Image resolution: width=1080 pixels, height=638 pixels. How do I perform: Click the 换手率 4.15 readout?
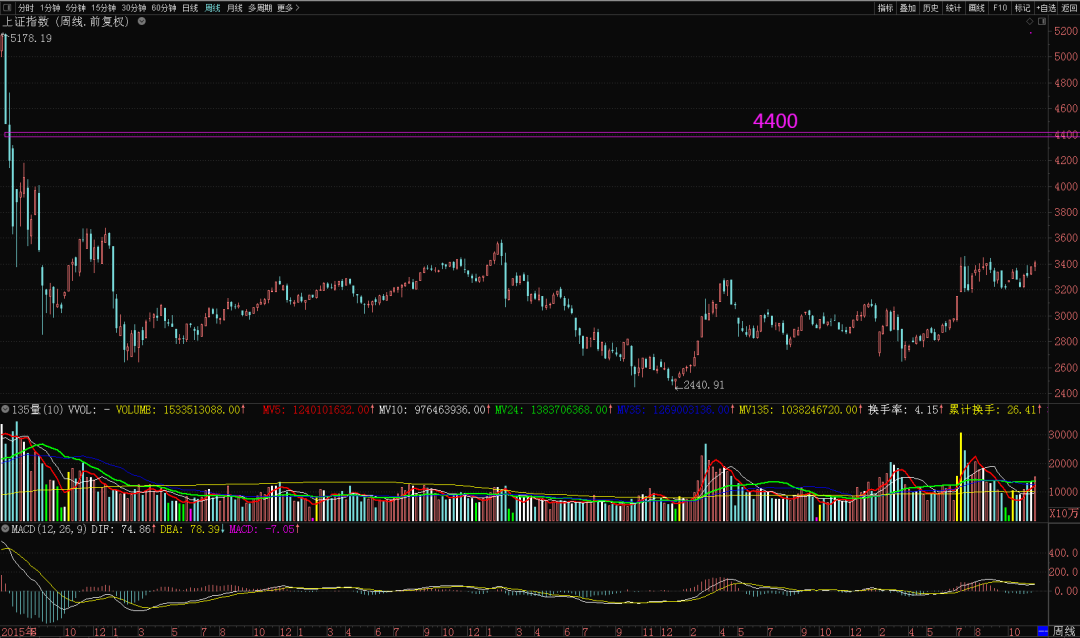(906, 409)
